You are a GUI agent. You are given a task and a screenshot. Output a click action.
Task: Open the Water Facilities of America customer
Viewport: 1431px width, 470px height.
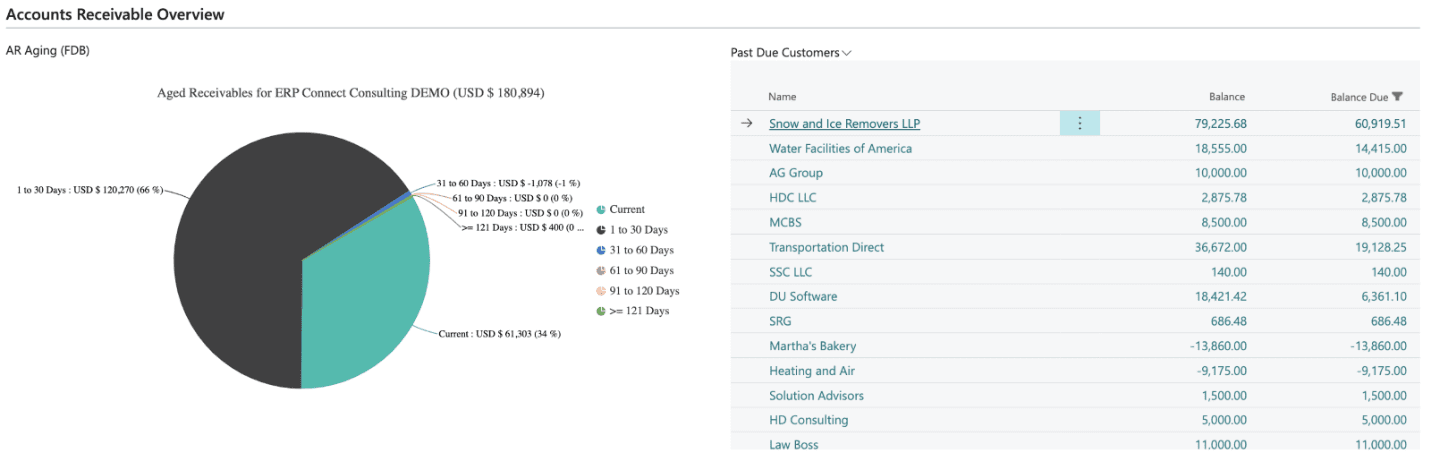click(x=840, y=149)
